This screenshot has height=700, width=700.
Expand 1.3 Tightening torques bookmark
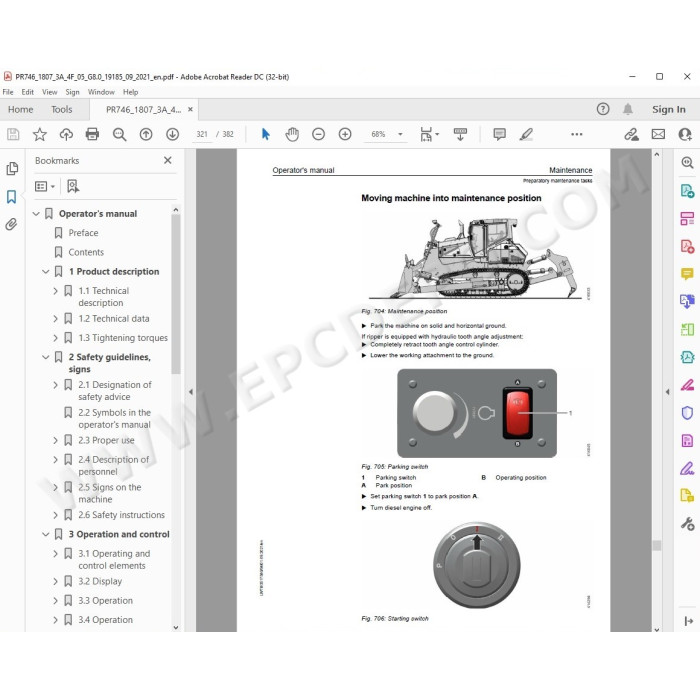pyautogui.click(x=55, y=338)
